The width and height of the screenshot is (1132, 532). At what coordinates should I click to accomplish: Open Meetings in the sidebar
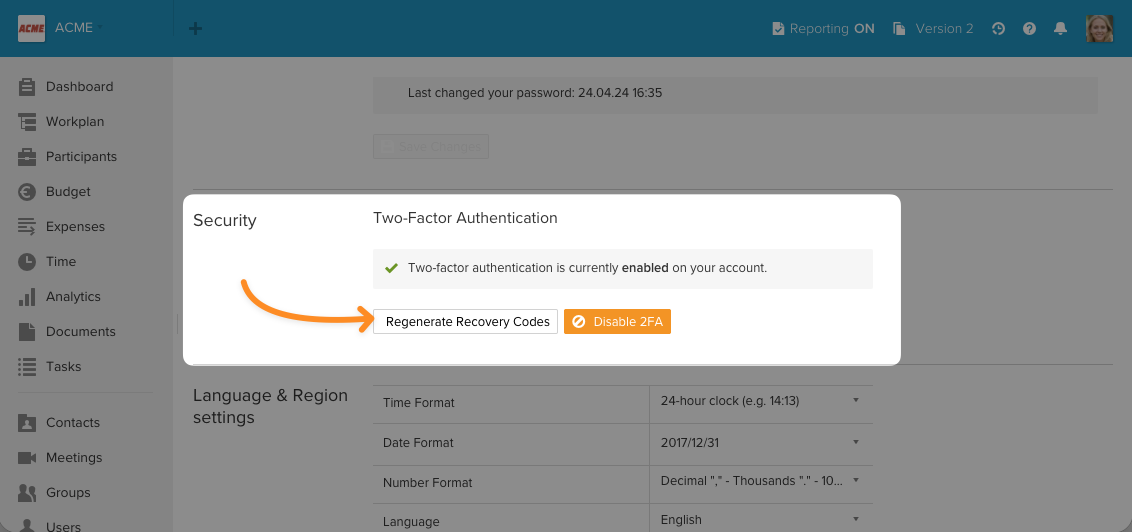pos(74,458)
